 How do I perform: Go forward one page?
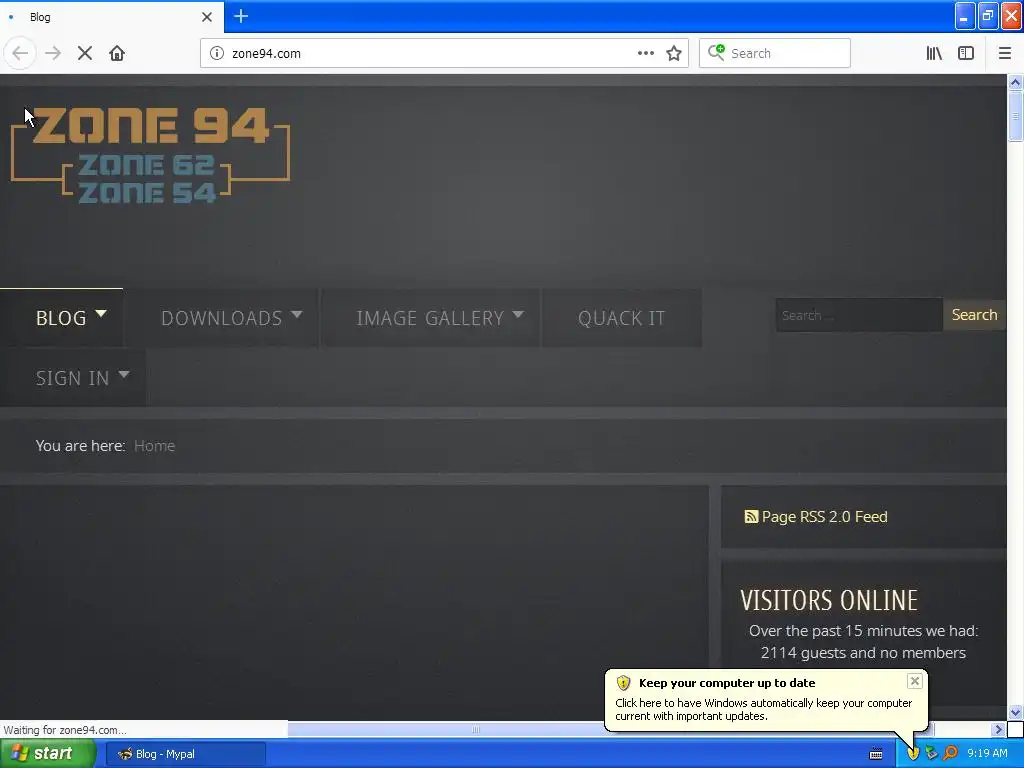(x=53, y=53)
